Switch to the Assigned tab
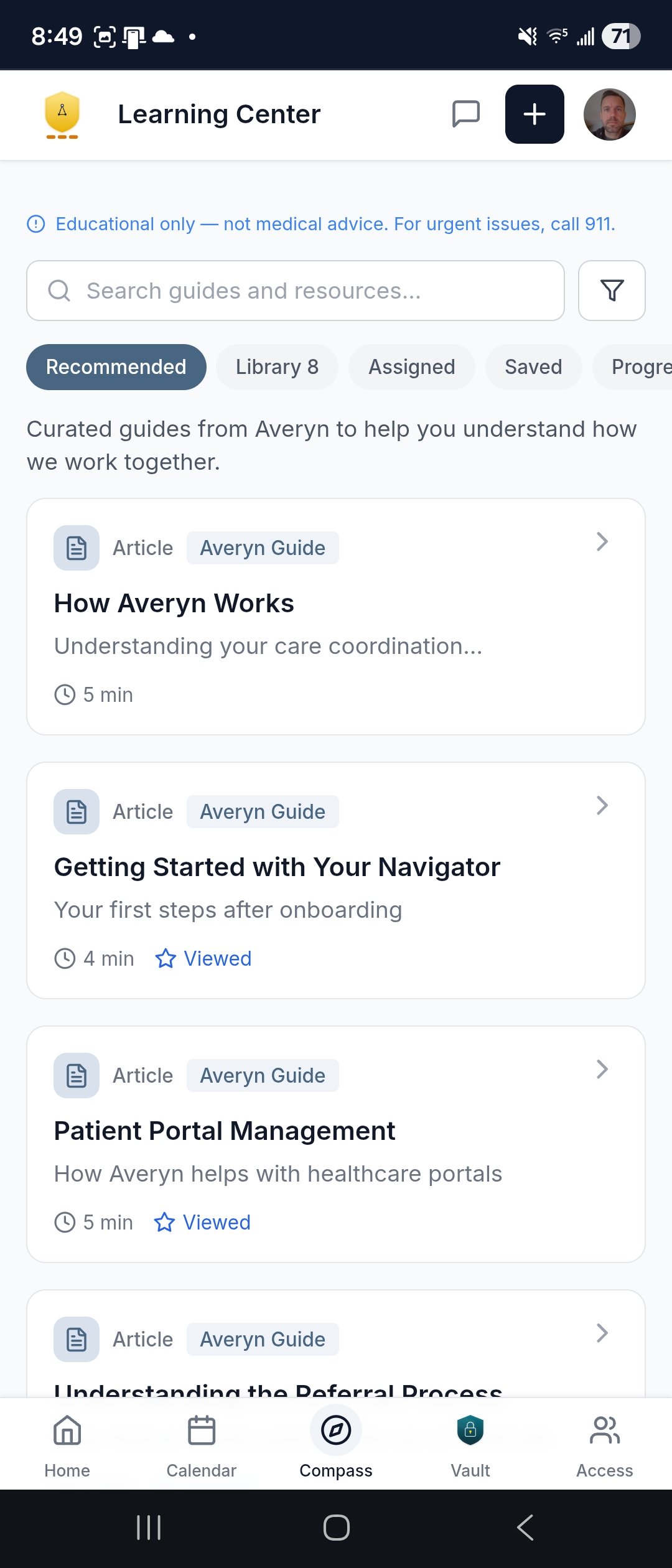 (411, 367)
